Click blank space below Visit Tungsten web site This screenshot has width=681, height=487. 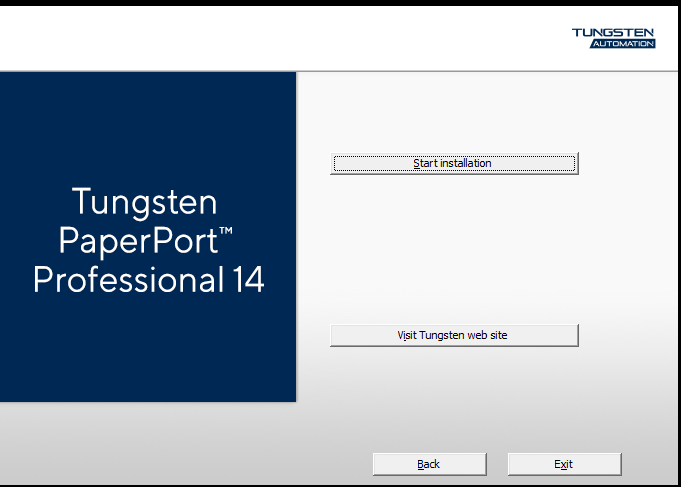click(453, 390)
